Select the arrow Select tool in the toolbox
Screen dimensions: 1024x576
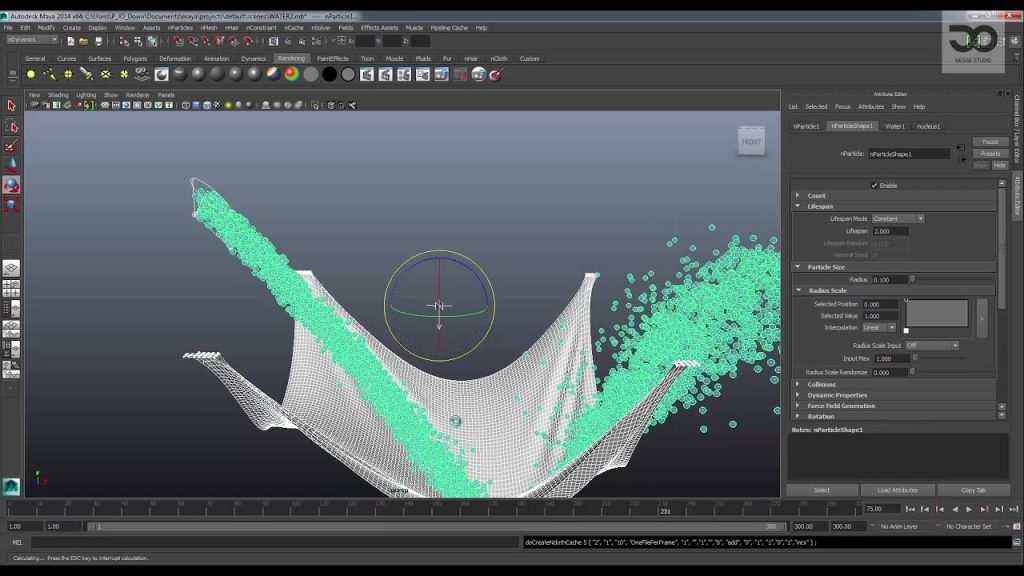[11, 106]
